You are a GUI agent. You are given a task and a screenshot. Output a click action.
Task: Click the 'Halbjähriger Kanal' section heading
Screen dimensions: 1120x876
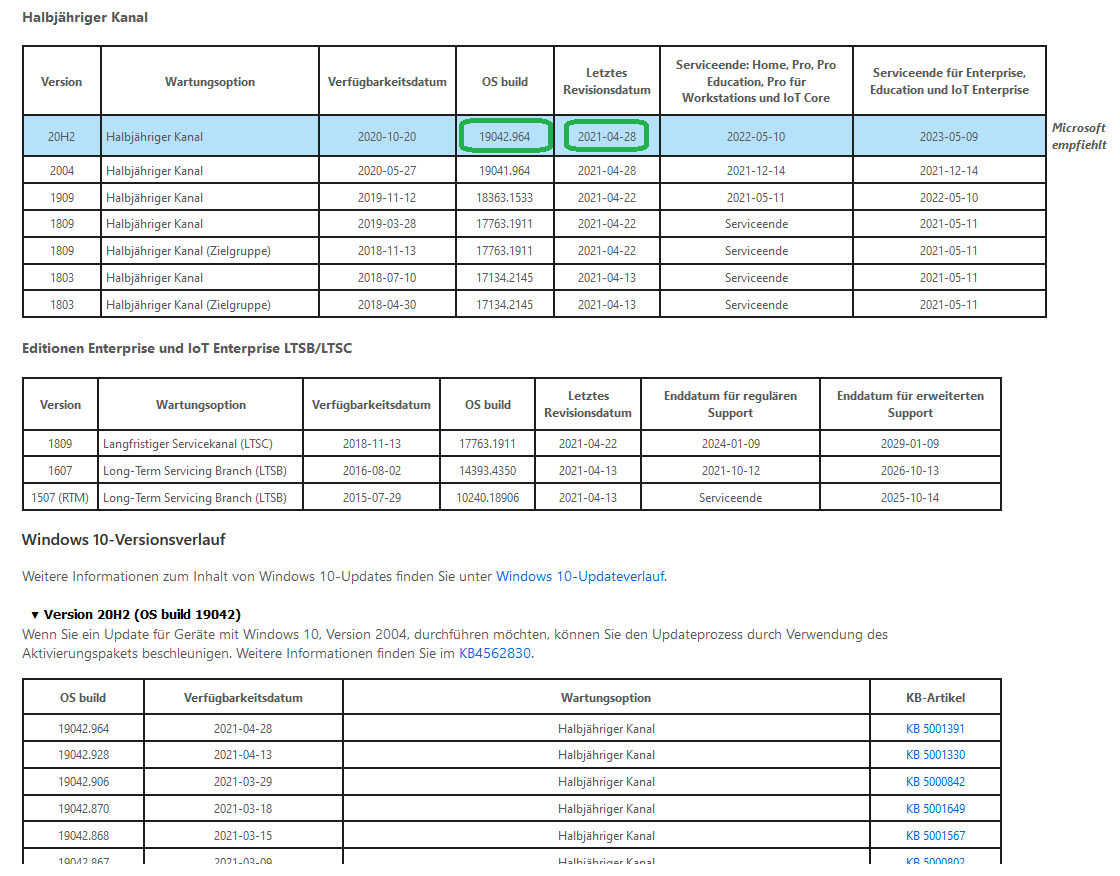[85, 17]
